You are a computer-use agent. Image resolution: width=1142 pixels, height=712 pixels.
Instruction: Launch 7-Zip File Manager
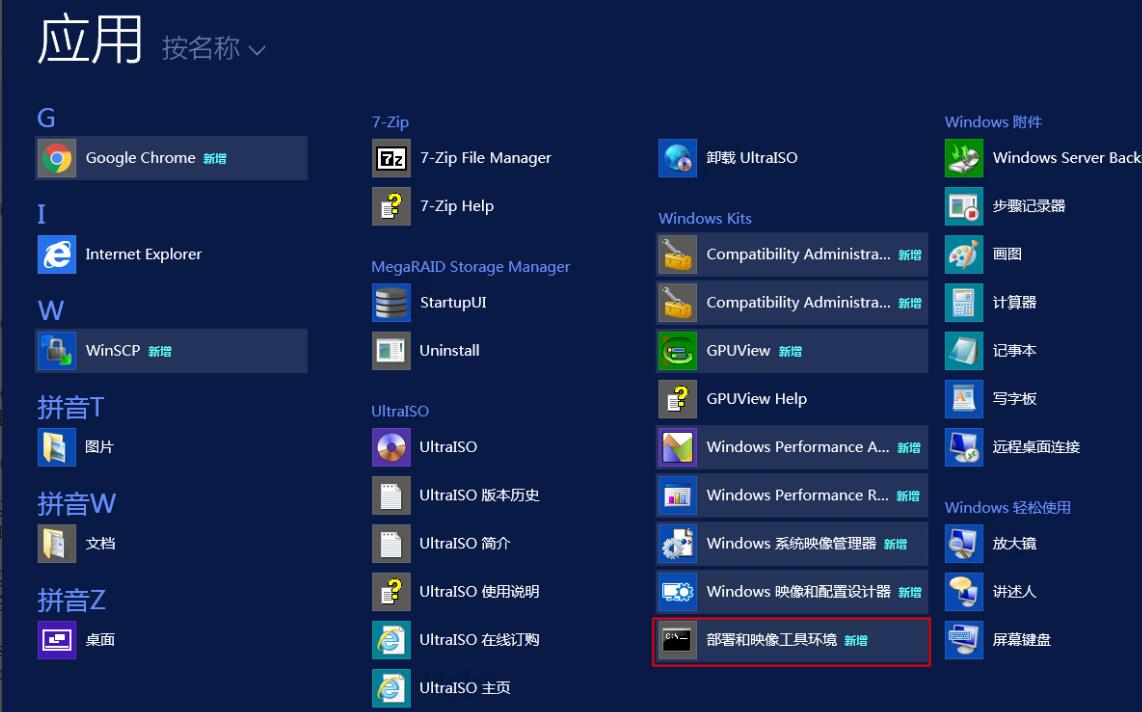391,158
